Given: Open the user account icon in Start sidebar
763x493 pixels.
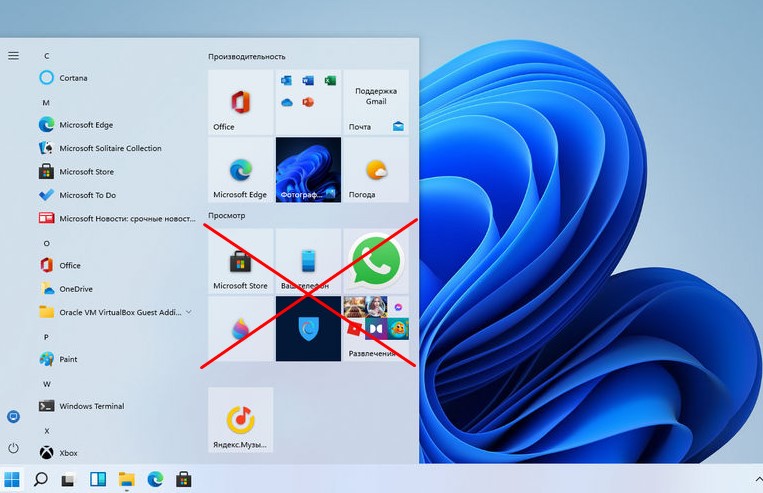Looking at the screenshot, I should pos(14,417).
